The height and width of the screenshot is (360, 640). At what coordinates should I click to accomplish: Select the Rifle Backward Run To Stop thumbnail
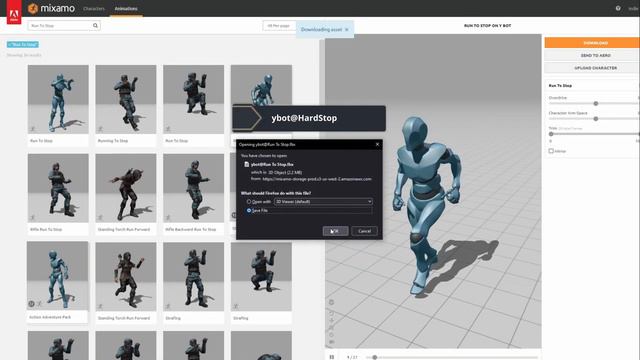pos(193,188)
